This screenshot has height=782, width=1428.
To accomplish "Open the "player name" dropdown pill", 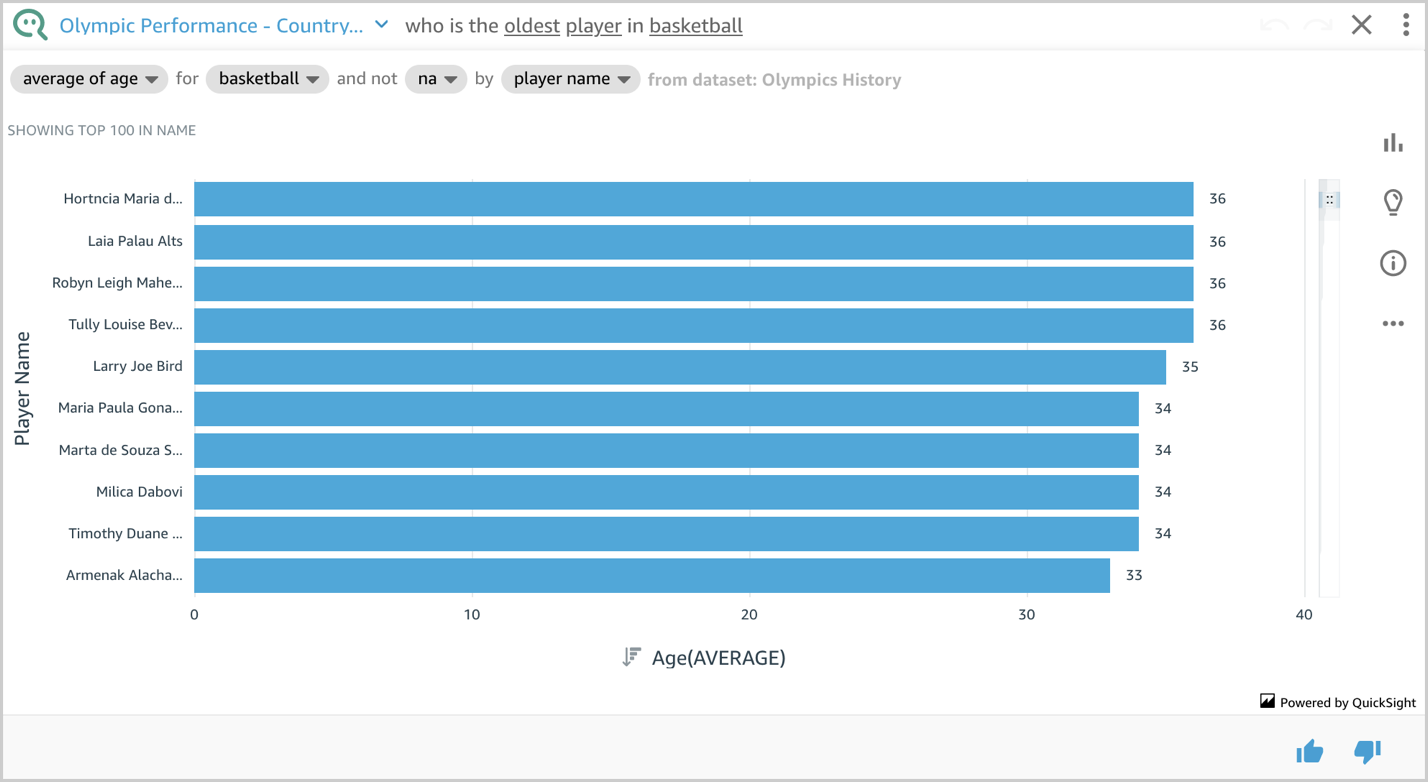I will pyautogui.click(x=571, y=79).
